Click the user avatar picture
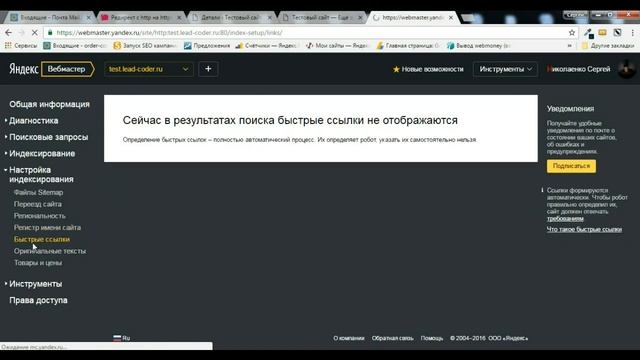Screen dimensions: 640x360 click(x=626, y=69)
